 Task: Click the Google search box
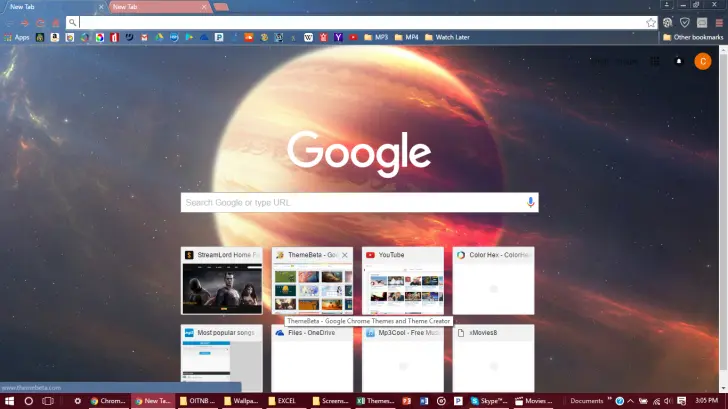click(x=359, y=202)
